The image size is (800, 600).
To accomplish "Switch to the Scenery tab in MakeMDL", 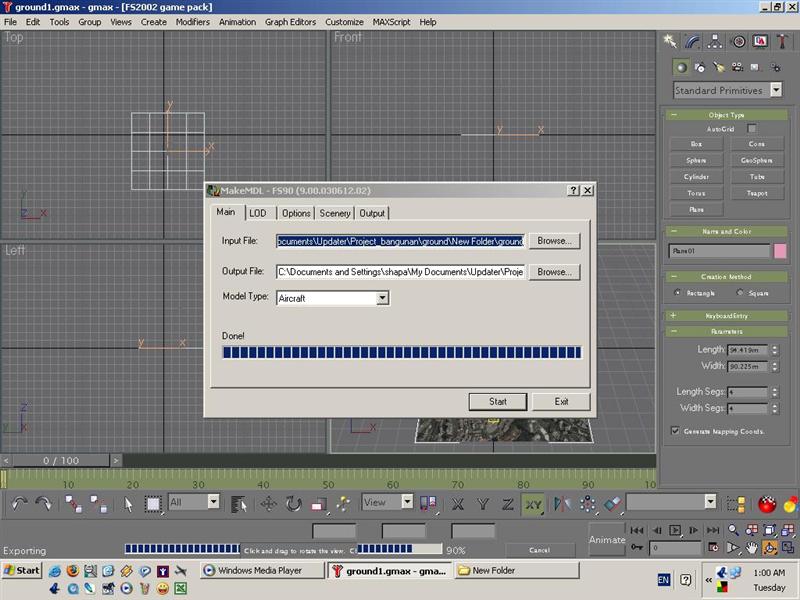I will point(335,213).
